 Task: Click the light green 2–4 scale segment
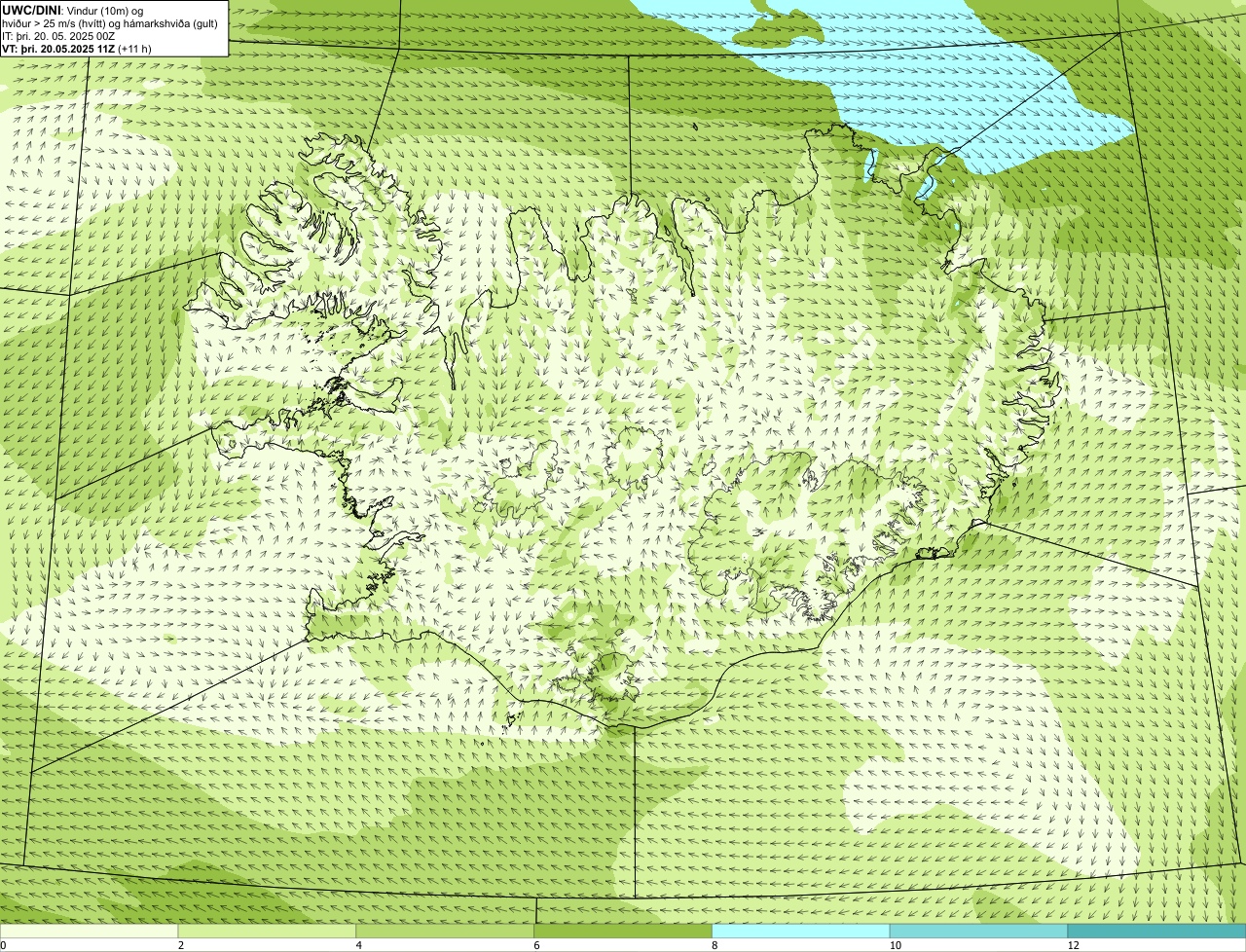(x=267, y=932)
